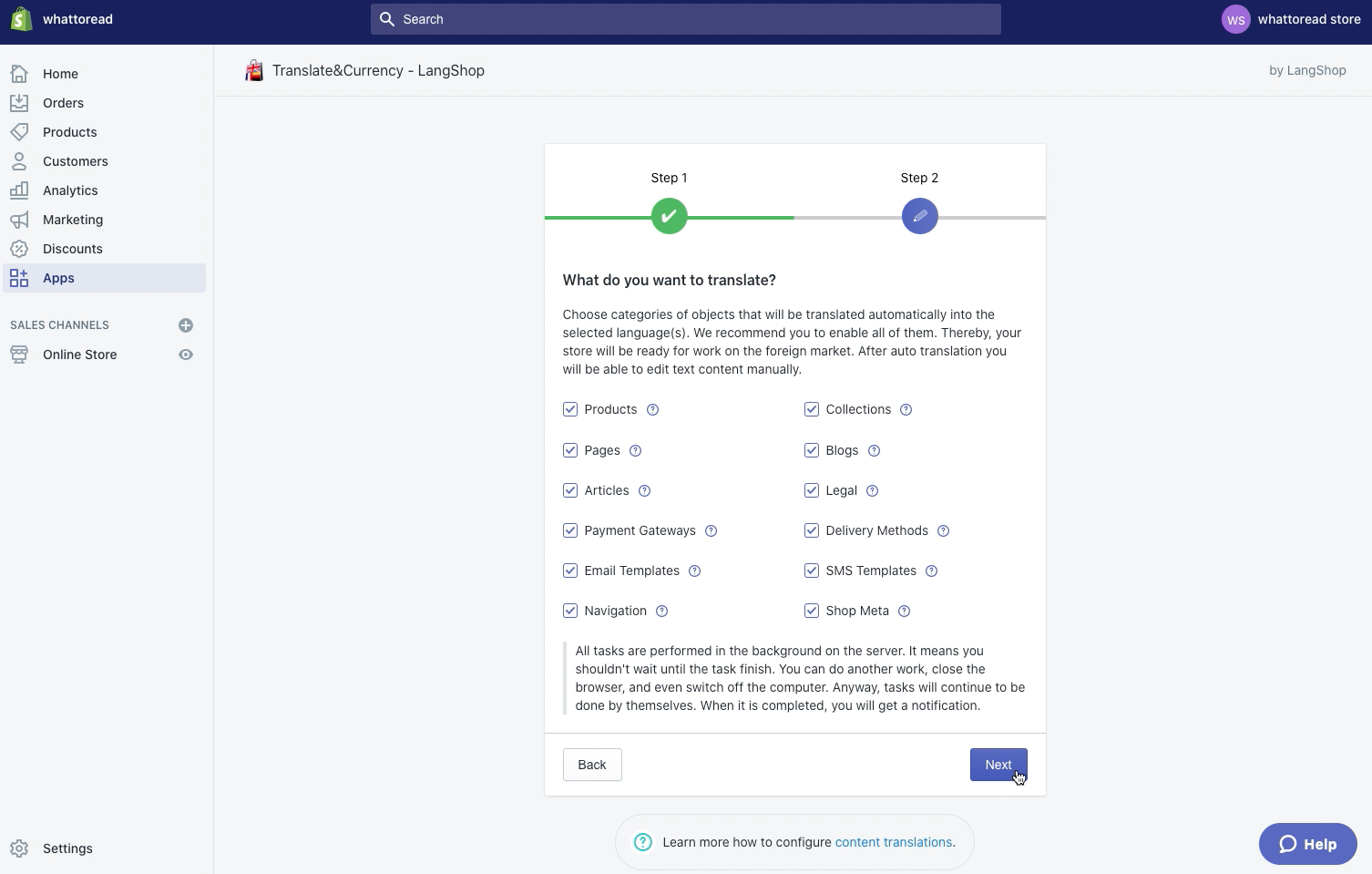Uncheck the Articles checkbox
Image resolution: width=1372 pixels, height=874 pixels.
570,490
